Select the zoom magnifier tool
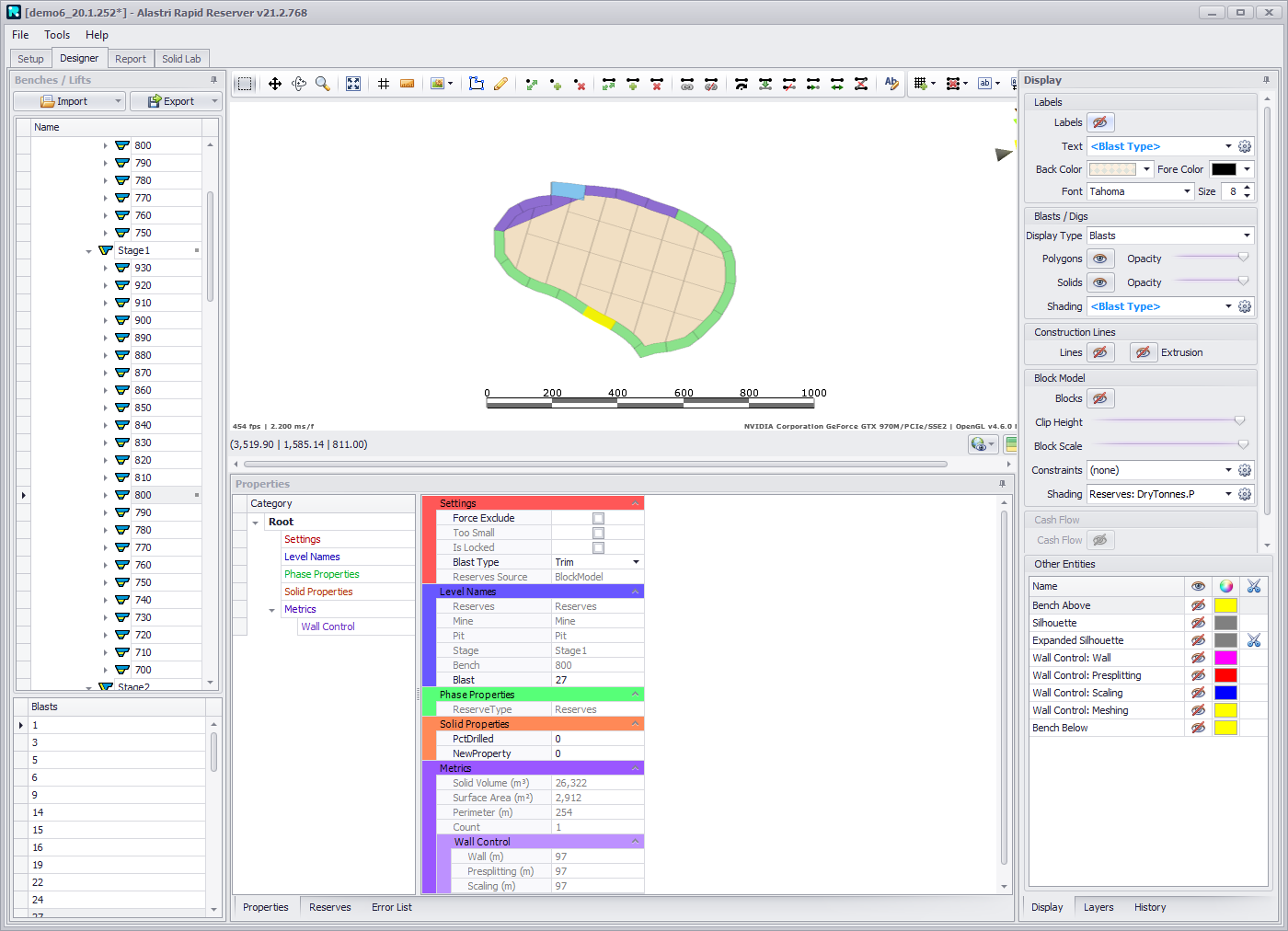Screen dimensions: 1288x931 (323, 84)
